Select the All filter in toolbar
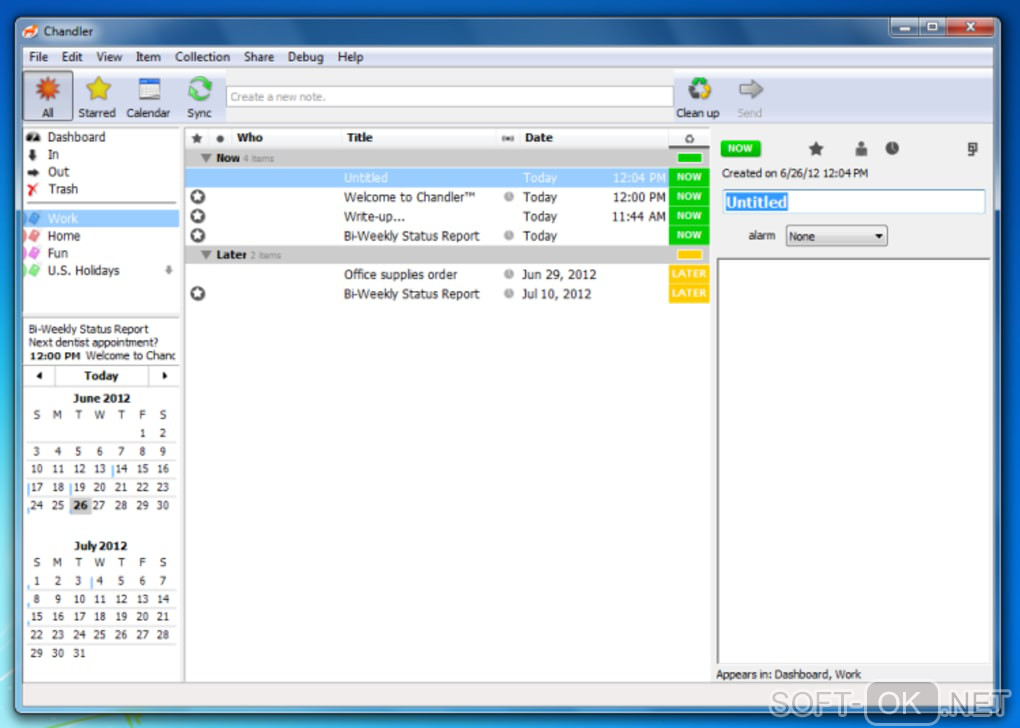1020x728 pixels. tap(47, 96)
